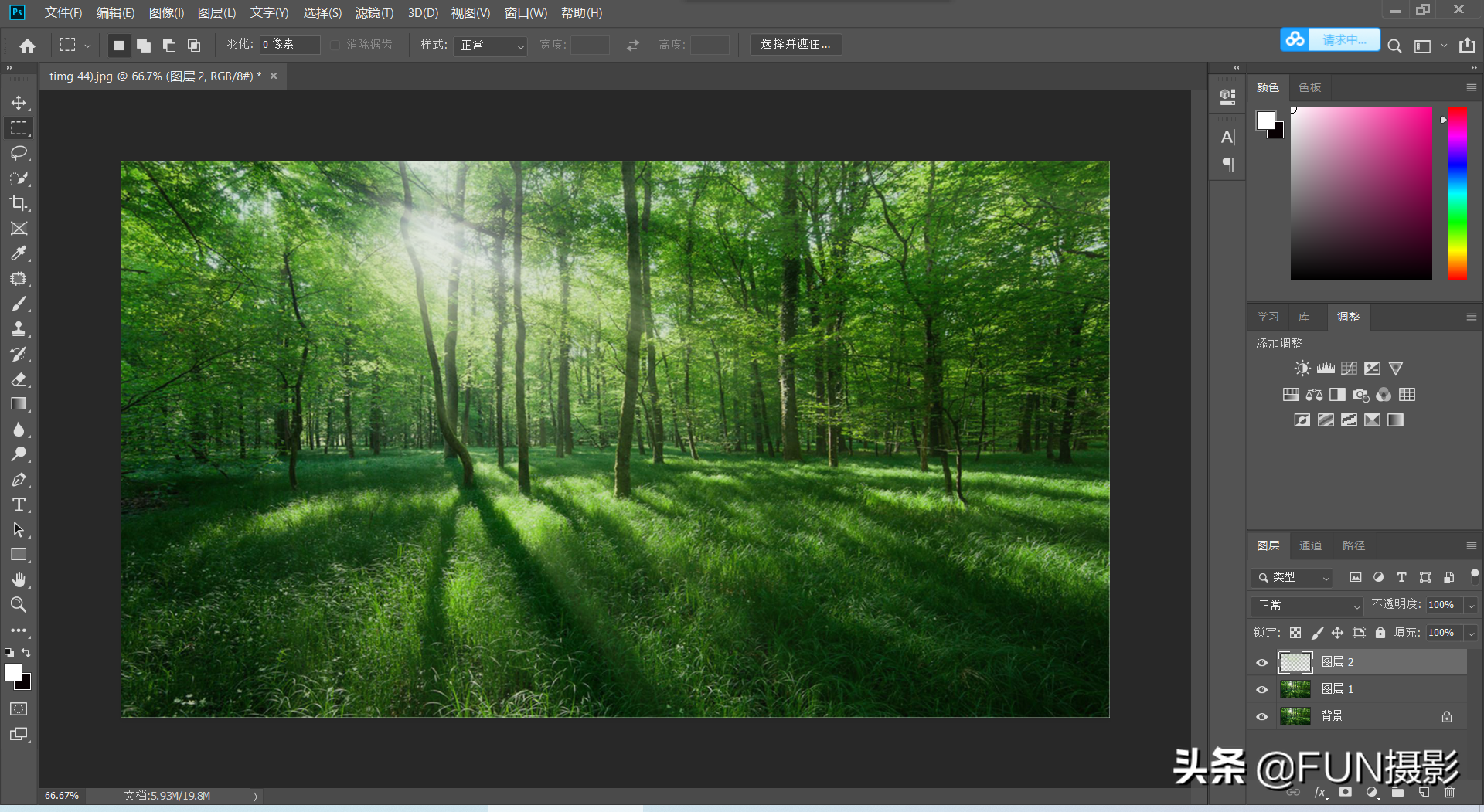Select the Clone Stamp tool
This screenshot has height=812, width=1484.
coord(19,329)
